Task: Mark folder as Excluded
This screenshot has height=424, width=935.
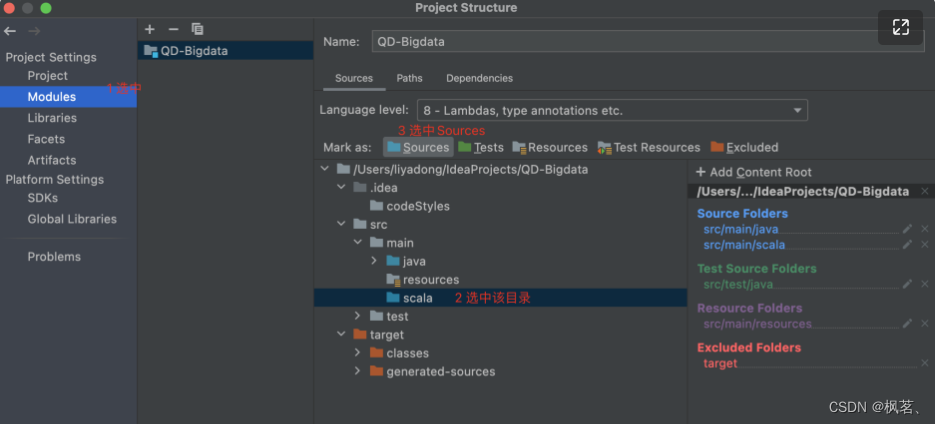Action: click(x=744, y=147)
